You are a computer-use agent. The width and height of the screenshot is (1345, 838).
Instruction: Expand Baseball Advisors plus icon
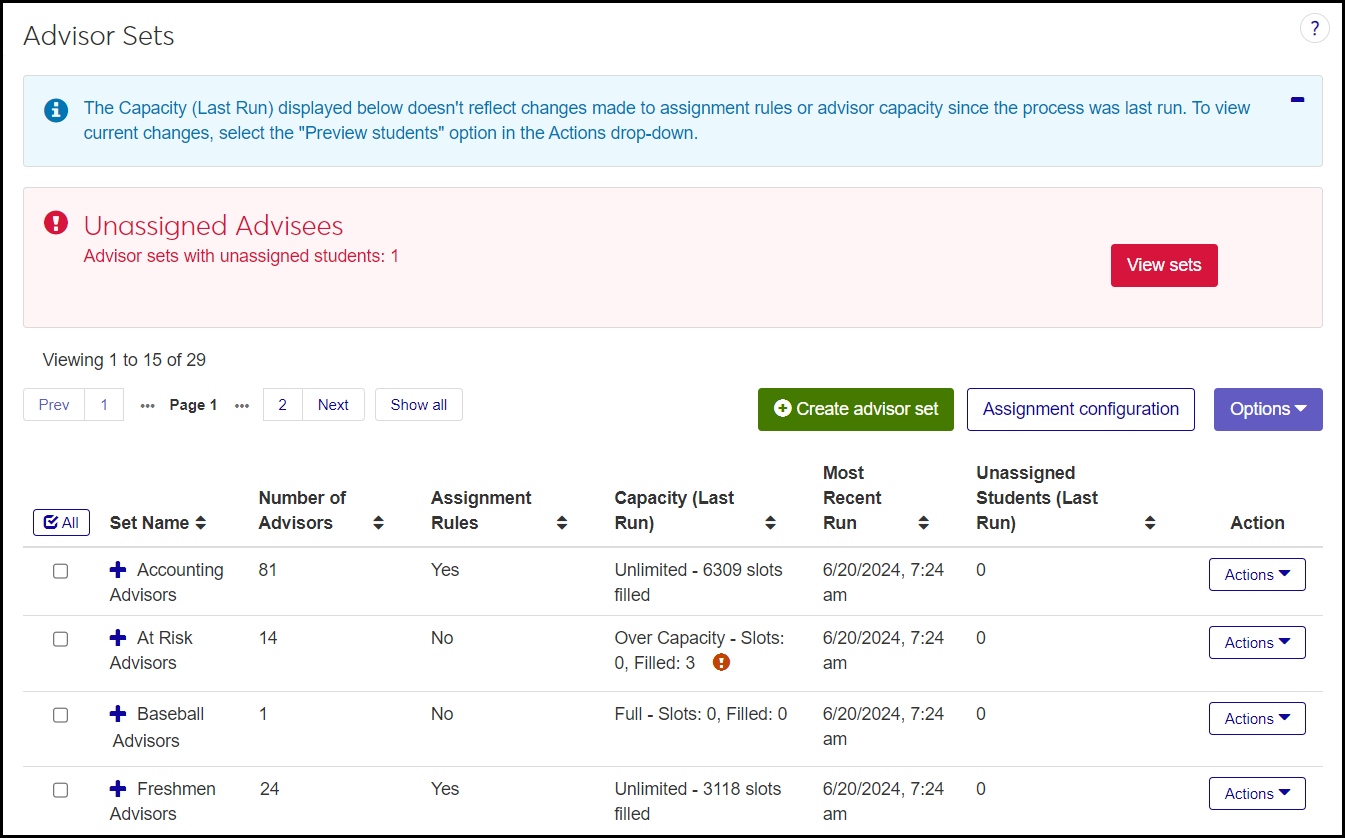[118, 714]
